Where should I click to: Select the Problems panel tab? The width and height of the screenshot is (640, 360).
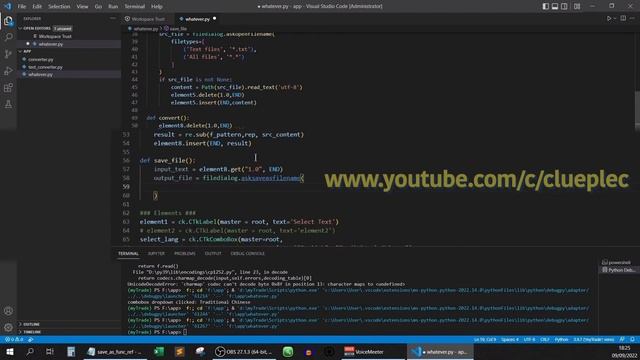(184, 253)
